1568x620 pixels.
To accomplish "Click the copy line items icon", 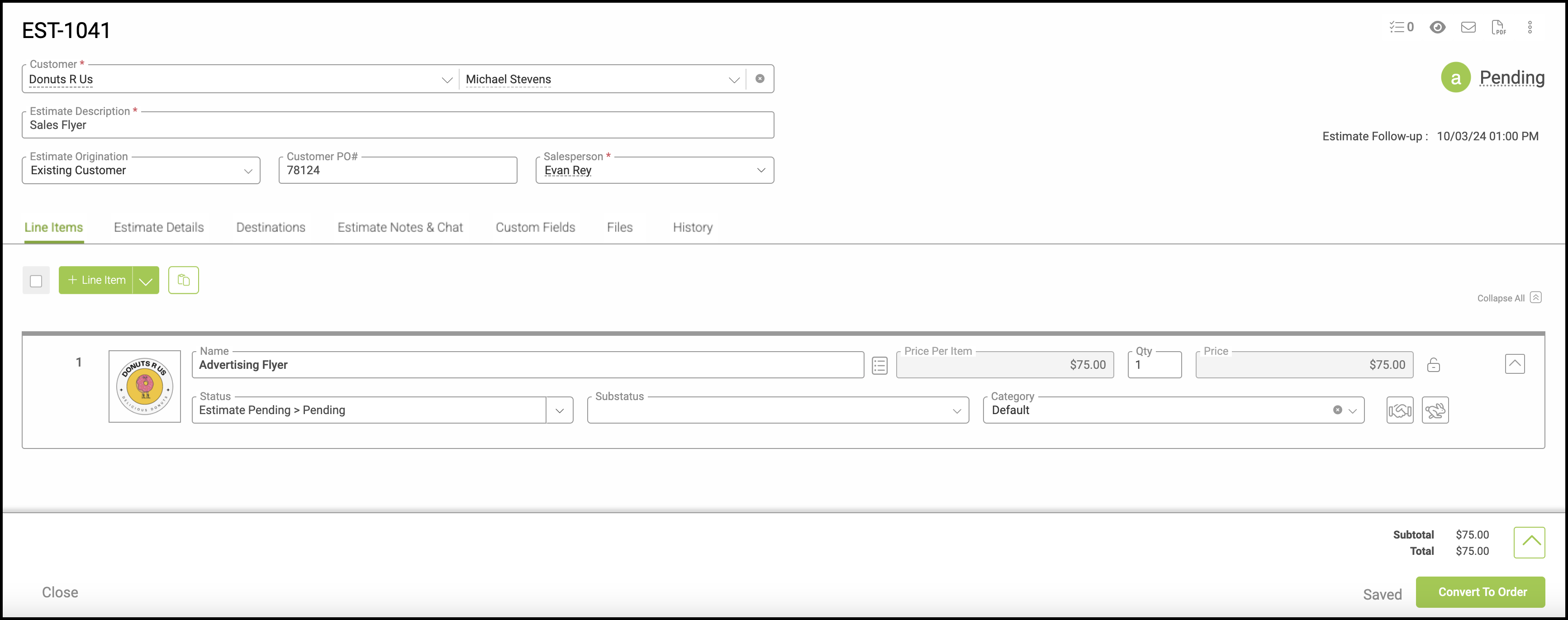I will pos(183,280).
